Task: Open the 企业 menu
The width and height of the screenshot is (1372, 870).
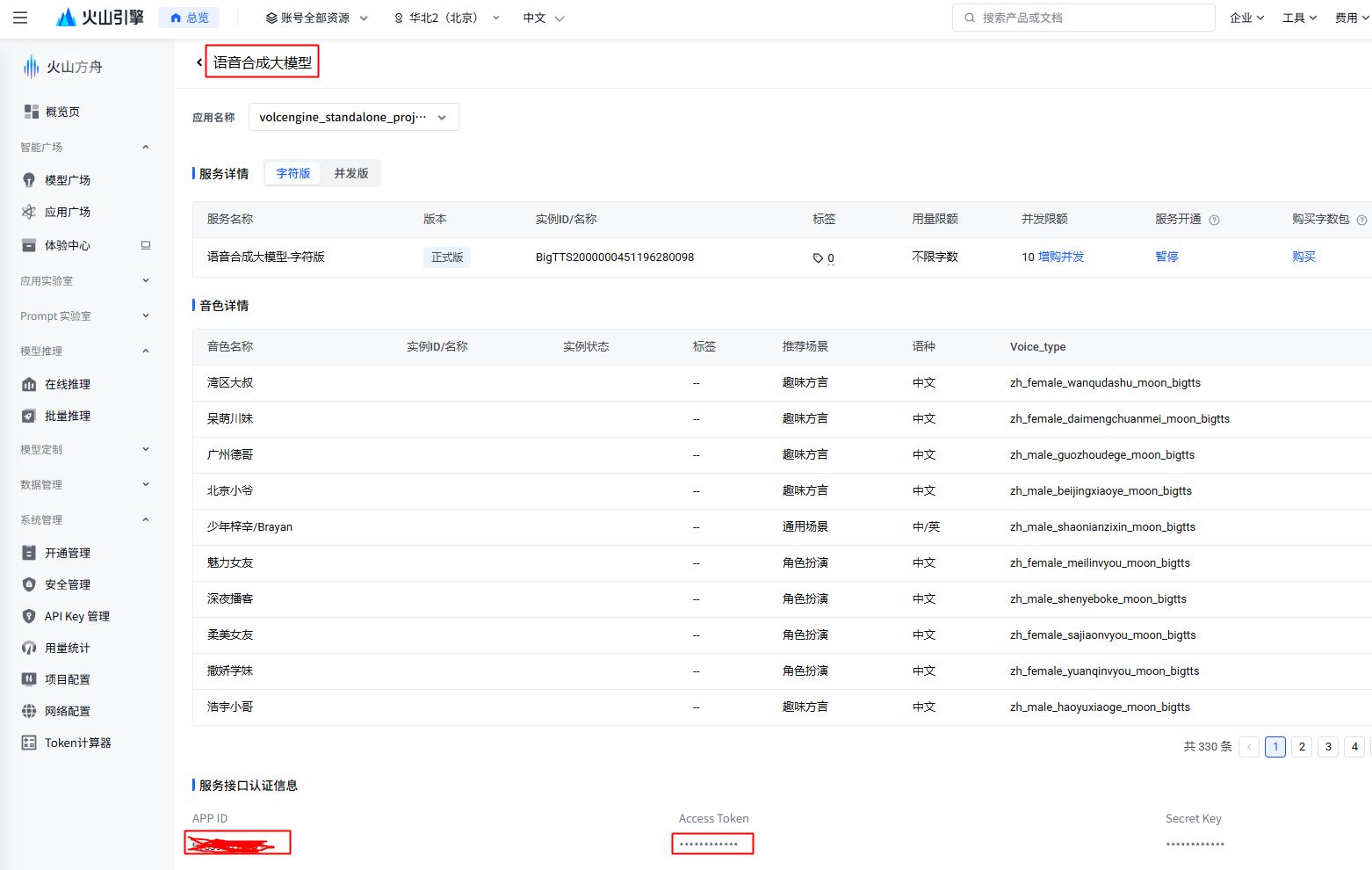Action: (x=1246, y=18)
